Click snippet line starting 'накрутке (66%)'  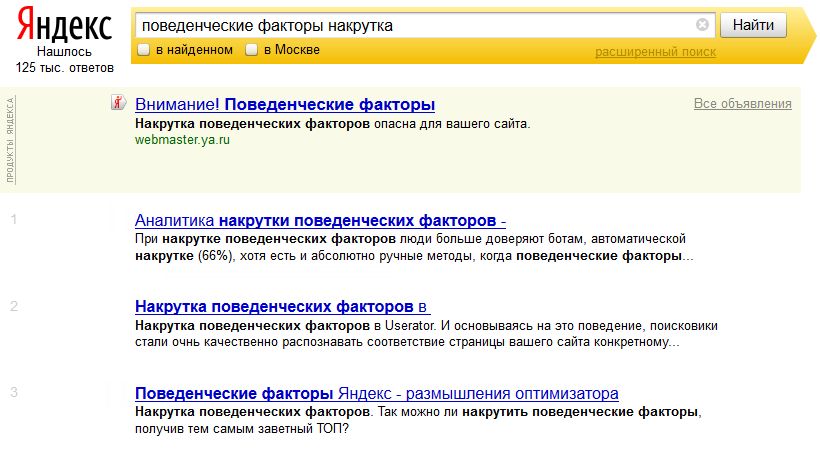[414, 256]
